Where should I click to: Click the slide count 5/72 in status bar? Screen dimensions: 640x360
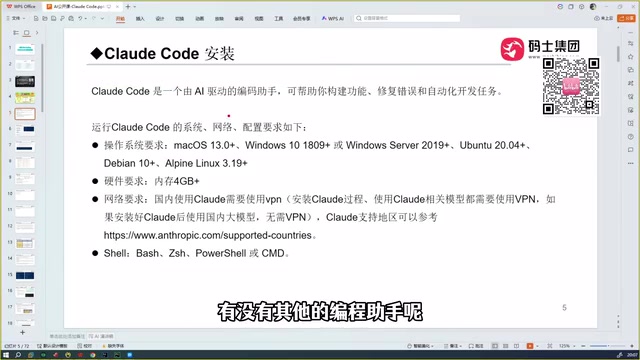17,346
